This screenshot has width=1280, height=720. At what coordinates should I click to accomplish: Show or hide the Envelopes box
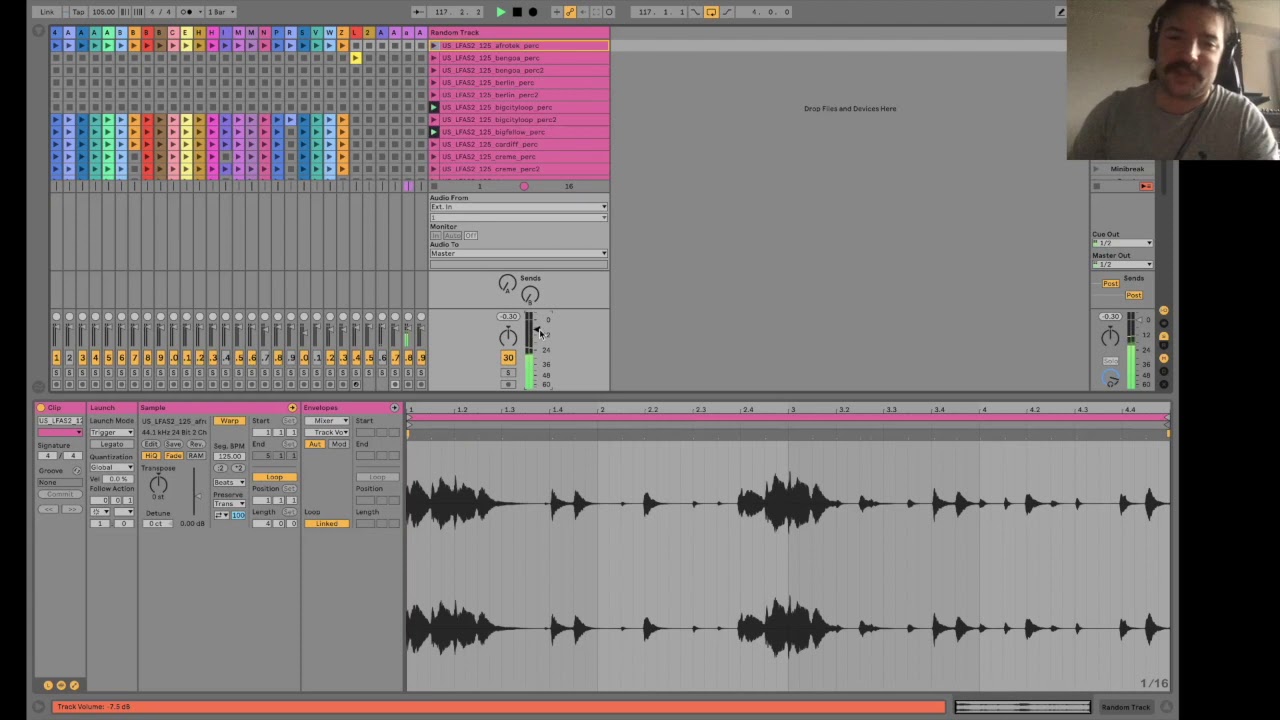(394, 408)
